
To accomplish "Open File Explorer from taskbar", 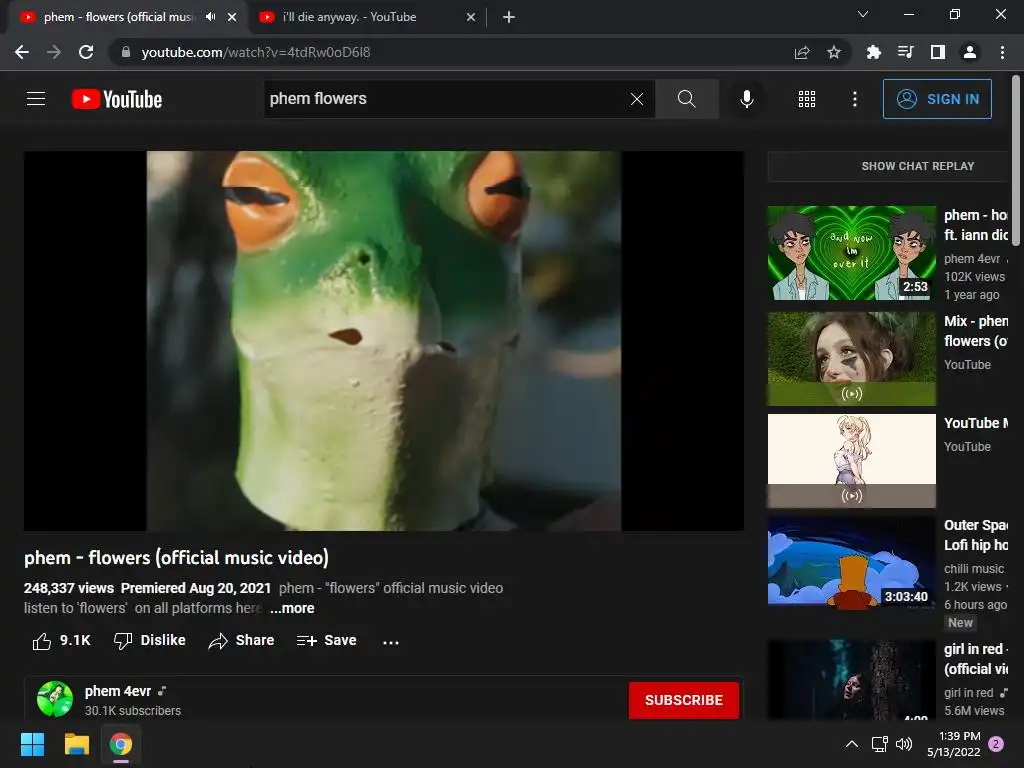I will 76,744.
